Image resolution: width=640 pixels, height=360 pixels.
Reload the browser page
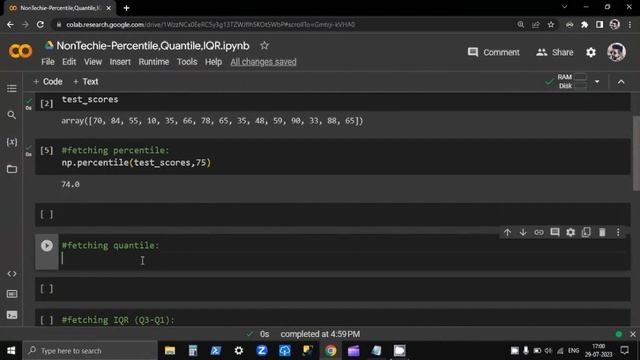click(x=40, y=24)
